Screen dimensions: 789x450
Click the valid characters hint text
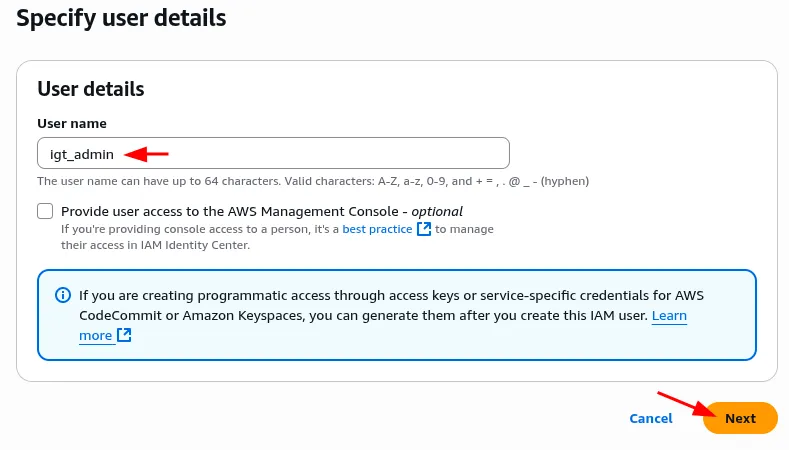point(313,181)
